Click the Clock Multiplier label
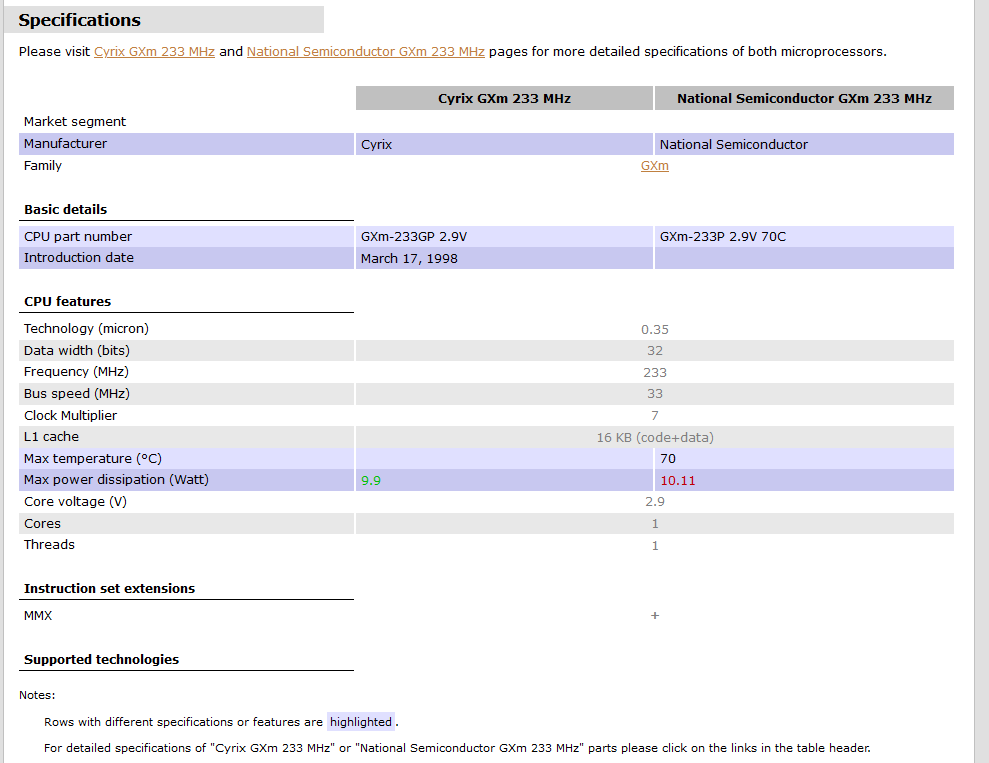This screenshot has height=763, width=989. (71, 416)
